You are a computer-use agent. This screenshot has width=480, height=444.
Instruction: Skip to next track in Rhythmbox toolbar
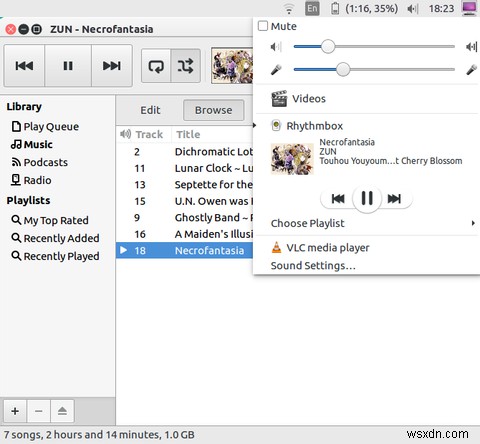pyautogui.click(x=112, y=66)
